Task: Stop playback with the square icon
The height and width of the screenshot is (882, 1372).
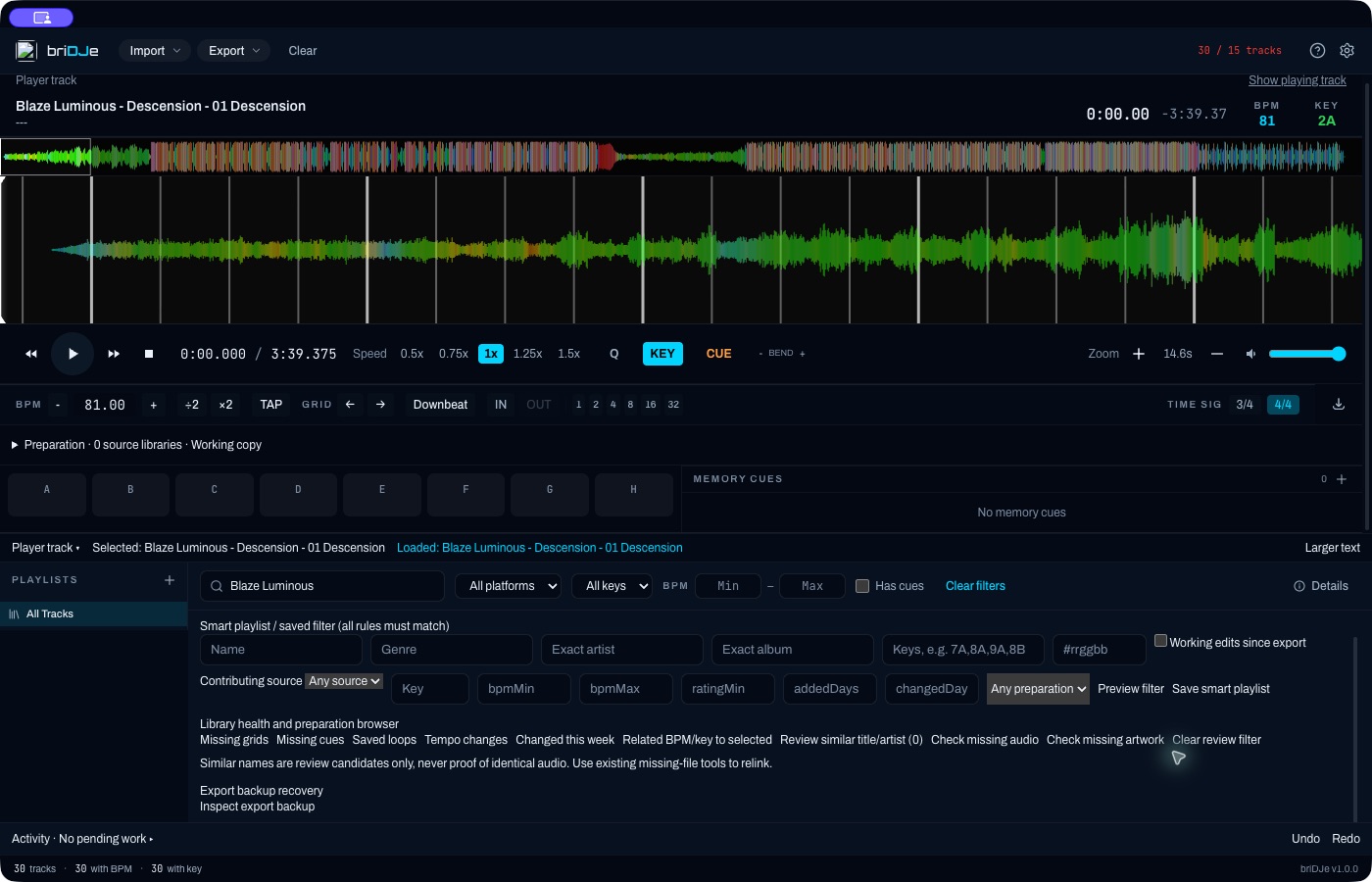Action: (x=149, y=354)
